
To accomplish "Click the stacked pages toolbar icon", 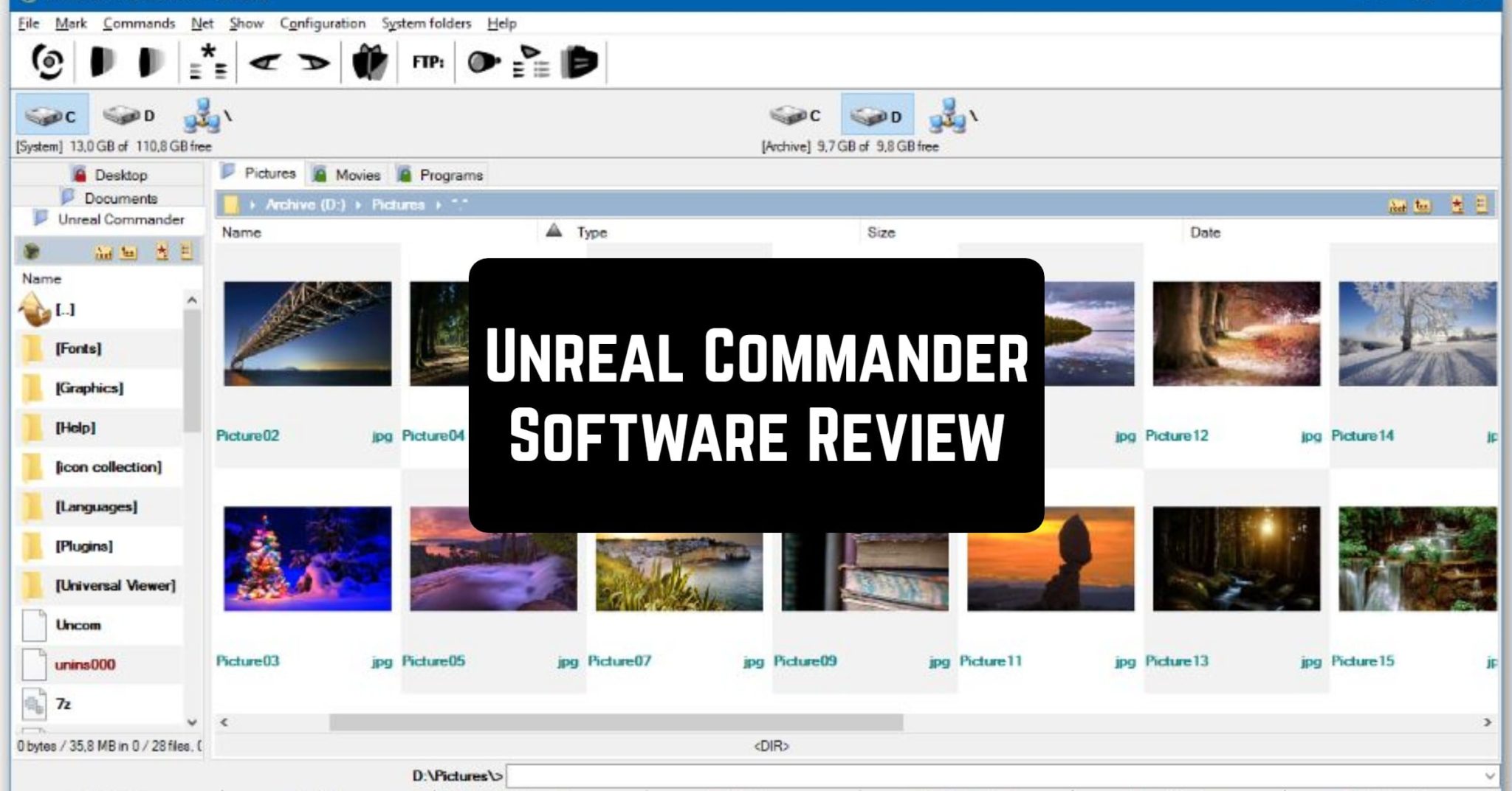I will click(580, 62).
